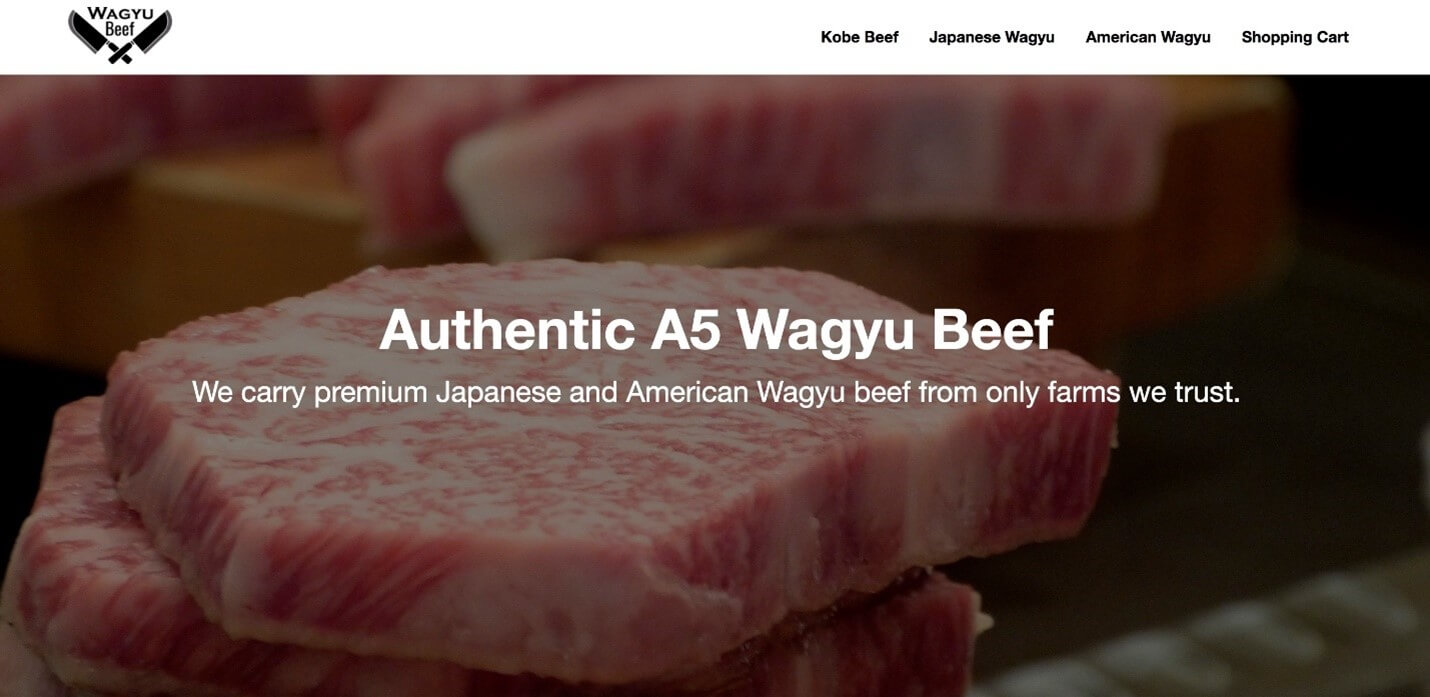Click the "Wagyu" word inside the logo
Image resolution: width=1430 pixels, height=697 pixels.
point(120,14)
